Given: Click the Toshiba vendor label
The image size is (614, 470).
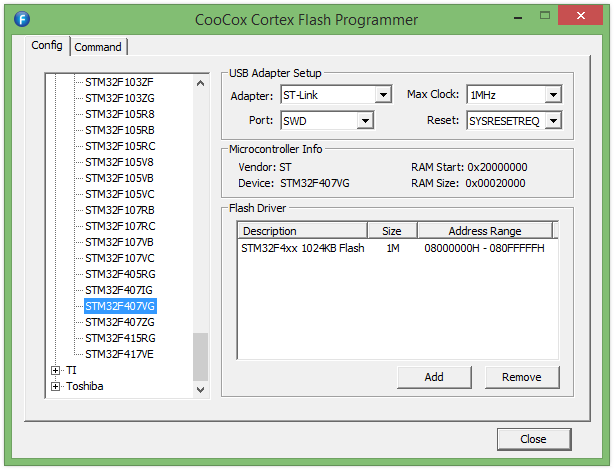Looking at the screenshot, I should pyautogui.click(x=84, y=387).
